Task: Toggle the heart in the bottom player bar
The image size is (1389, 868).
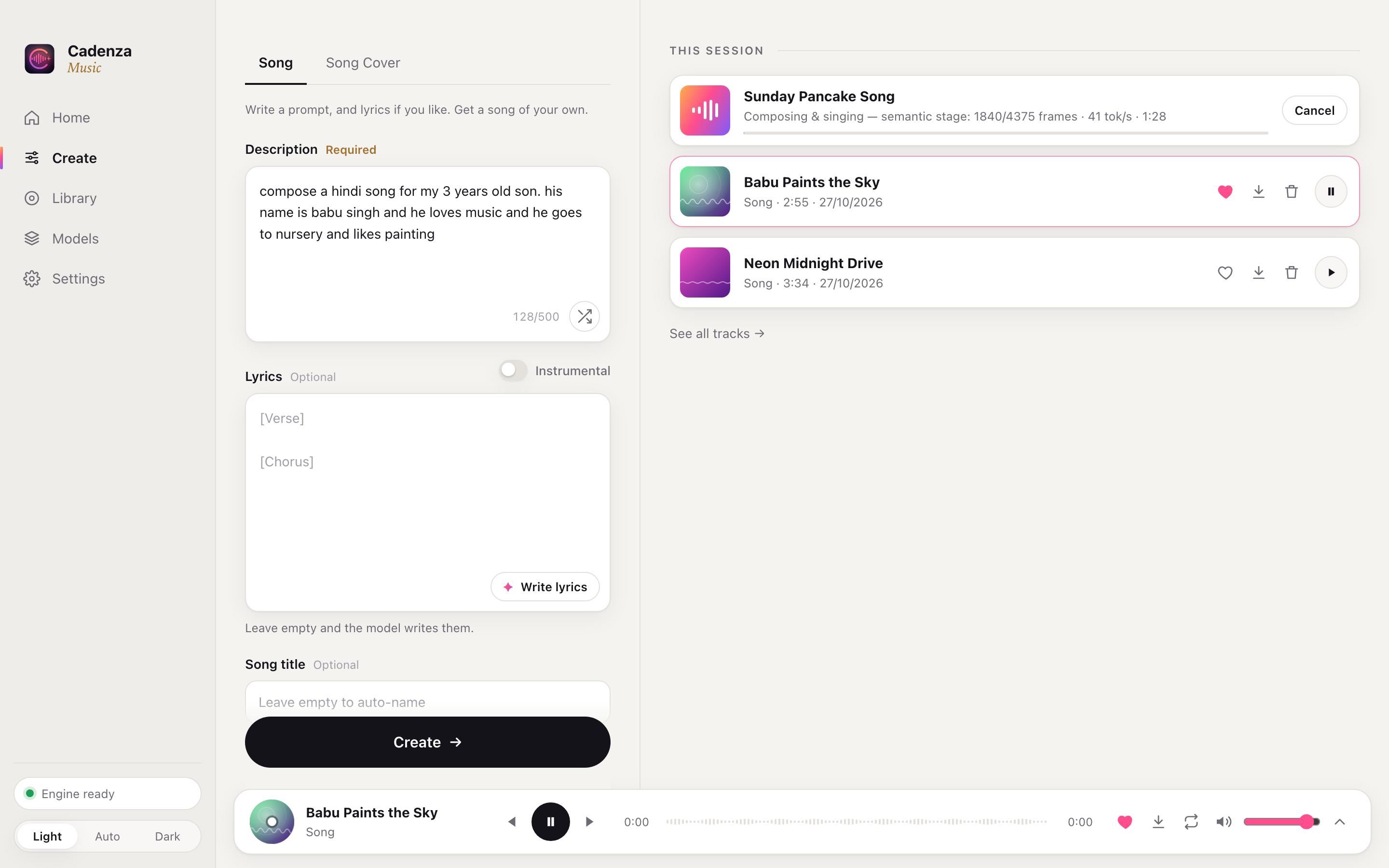Action: click(x=1125, y=822)
